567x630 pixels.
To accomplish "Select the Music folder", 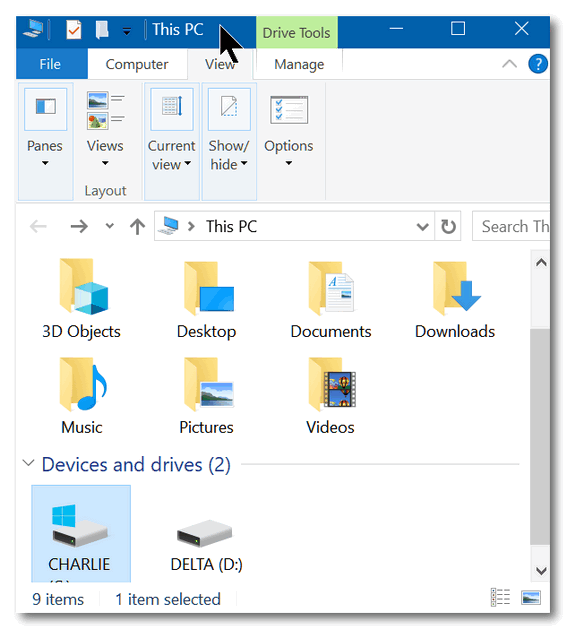I will (82, 395).
